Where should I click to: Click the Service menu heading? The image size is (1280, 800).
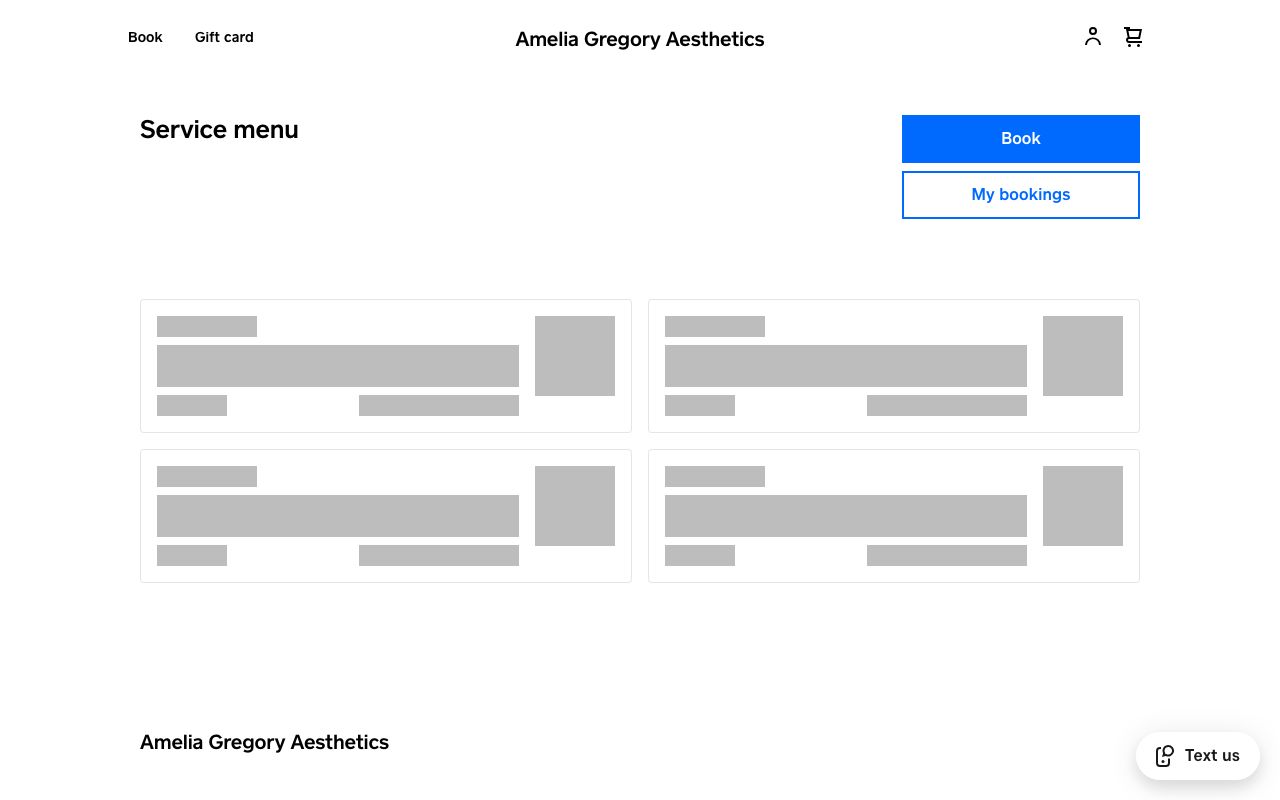[x=219, y=130]
